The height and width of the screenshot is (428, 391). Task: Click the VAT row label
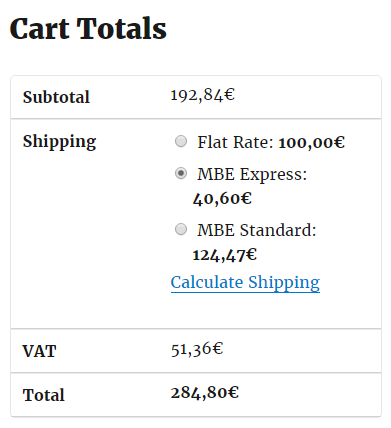(x=39, y=351)
